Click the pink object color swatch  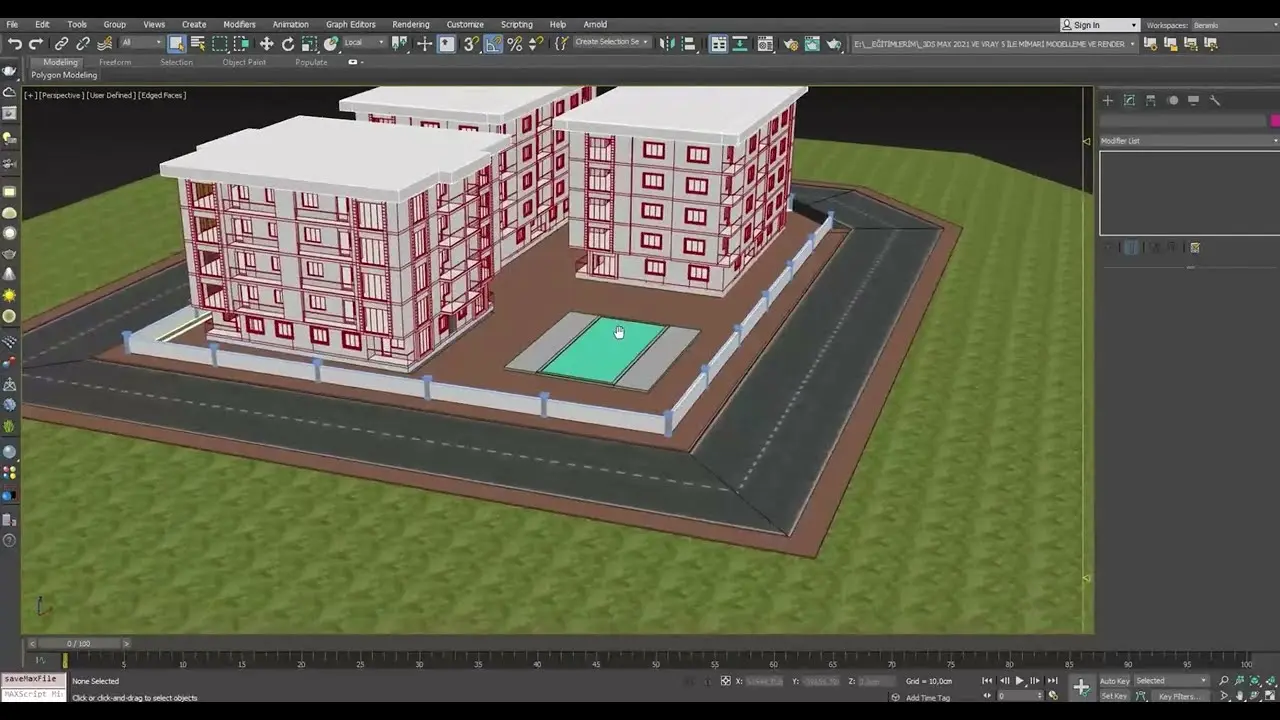[x=1275, y=121]
